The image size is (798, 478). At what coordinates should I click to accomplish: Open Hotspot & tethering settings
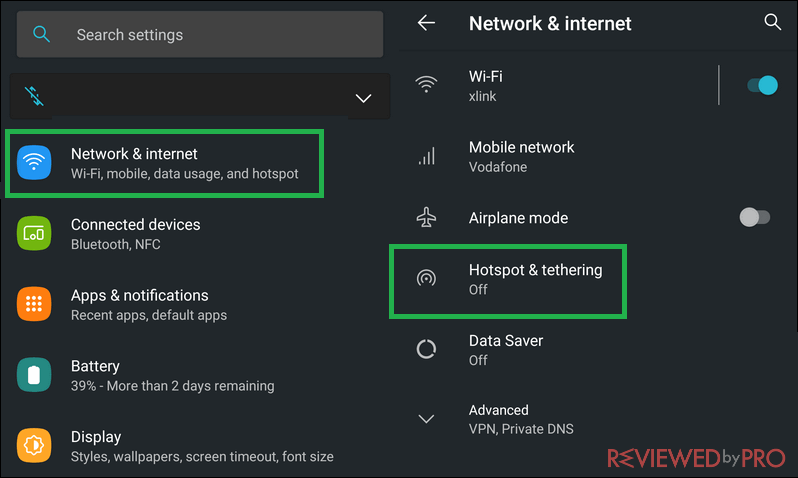508,281
